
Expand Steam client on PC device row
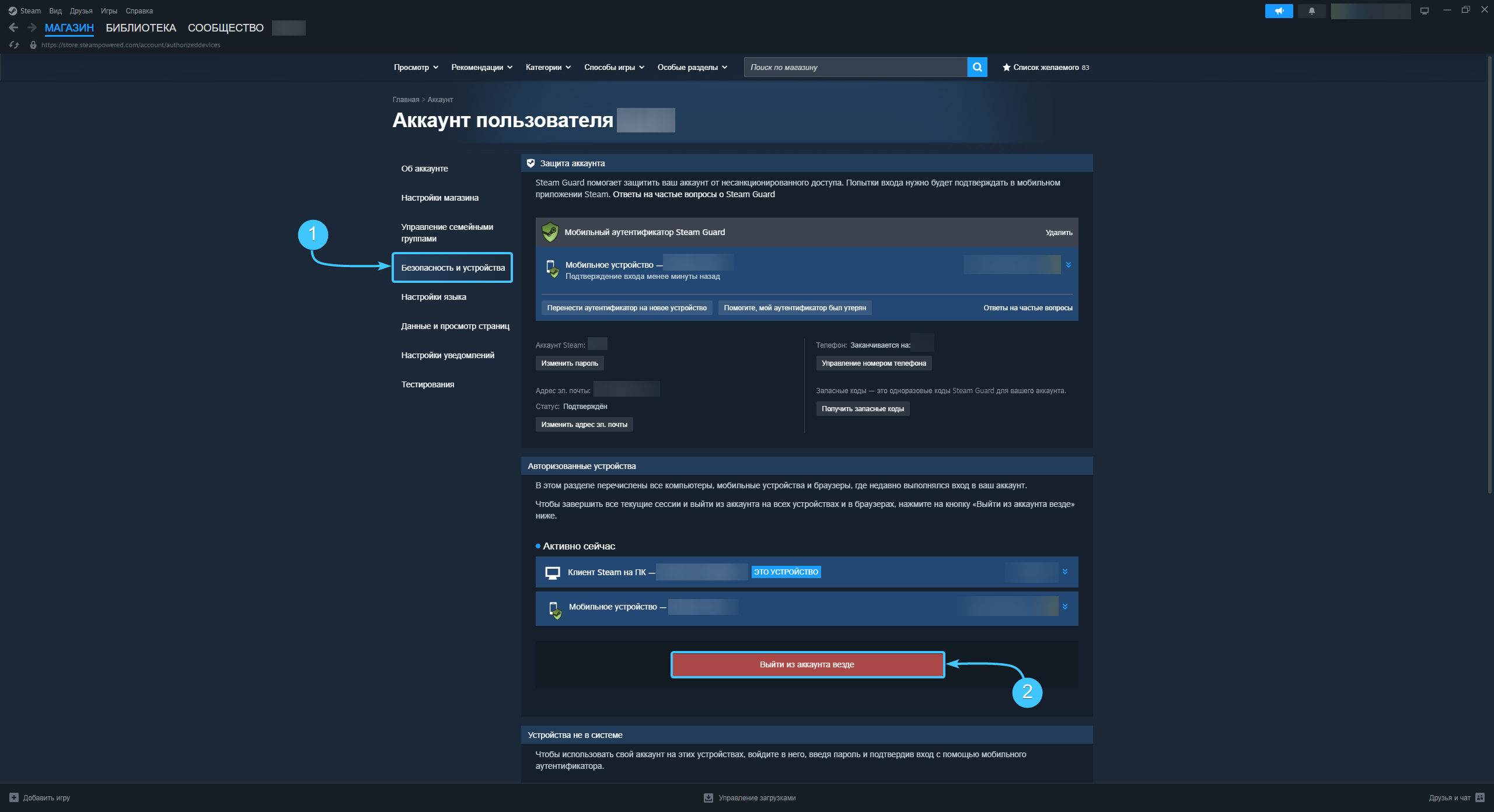(1064, 572)
